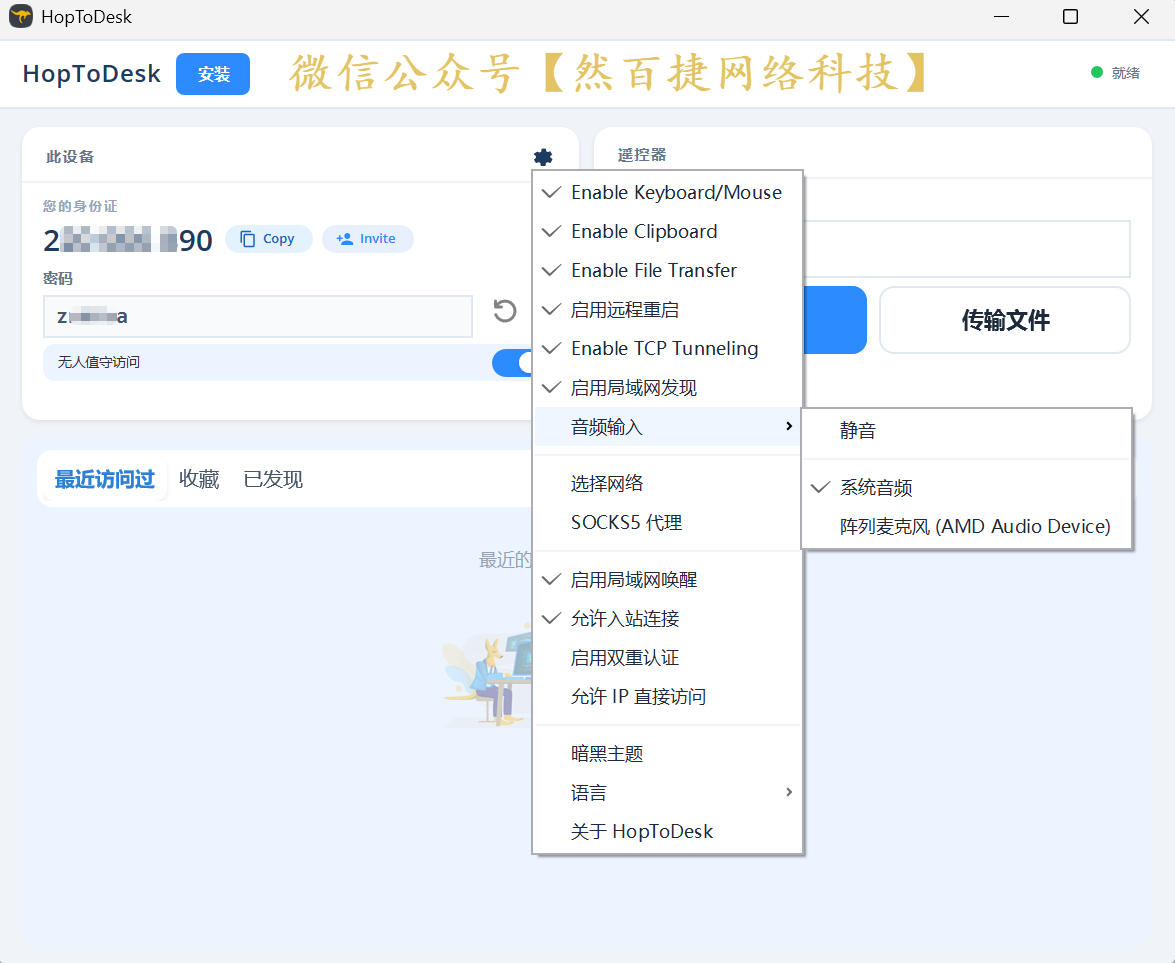The image size is (1175, 963).
Task: Open 关于 HopToDesk
Action: pos(668,831)
